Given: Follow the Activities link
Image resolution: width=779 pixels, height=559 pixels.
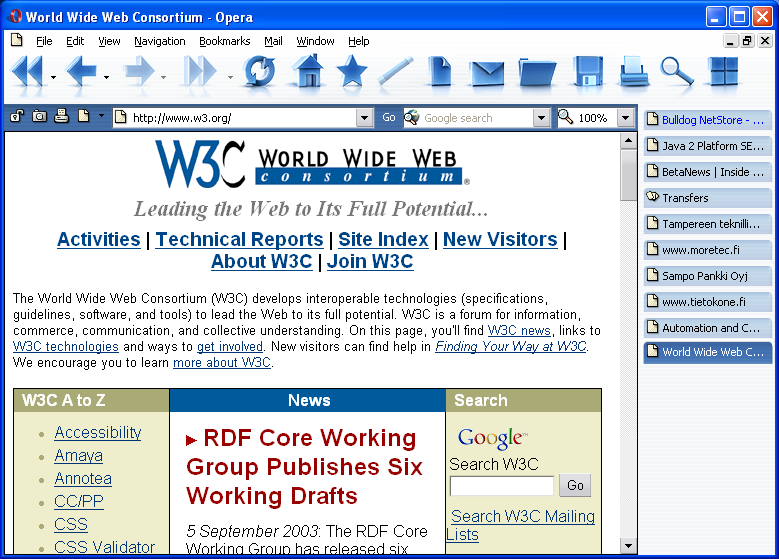Looking at the screenshot, I should (x=99, y=239).
